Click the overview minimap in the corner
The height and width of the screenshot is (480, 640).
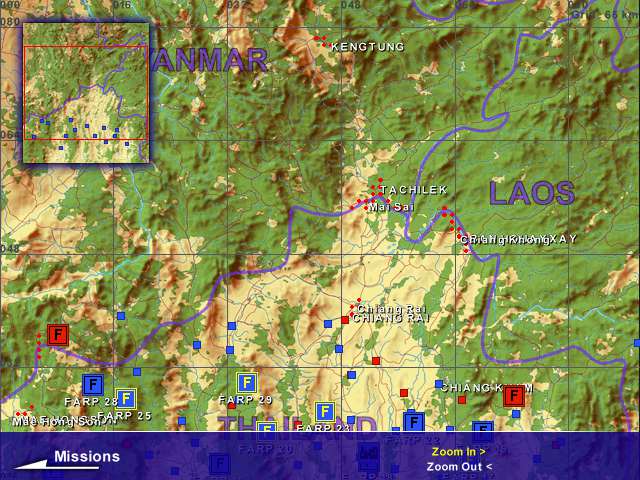pyautogui.click(x=86, y=91)
